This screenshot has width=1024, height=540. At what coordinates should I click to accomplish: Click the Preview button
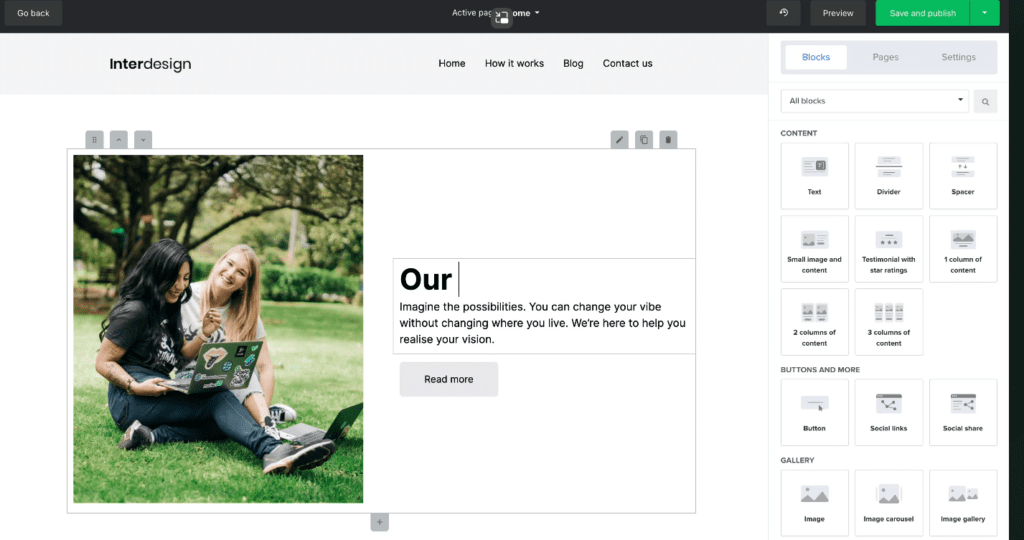838,13
